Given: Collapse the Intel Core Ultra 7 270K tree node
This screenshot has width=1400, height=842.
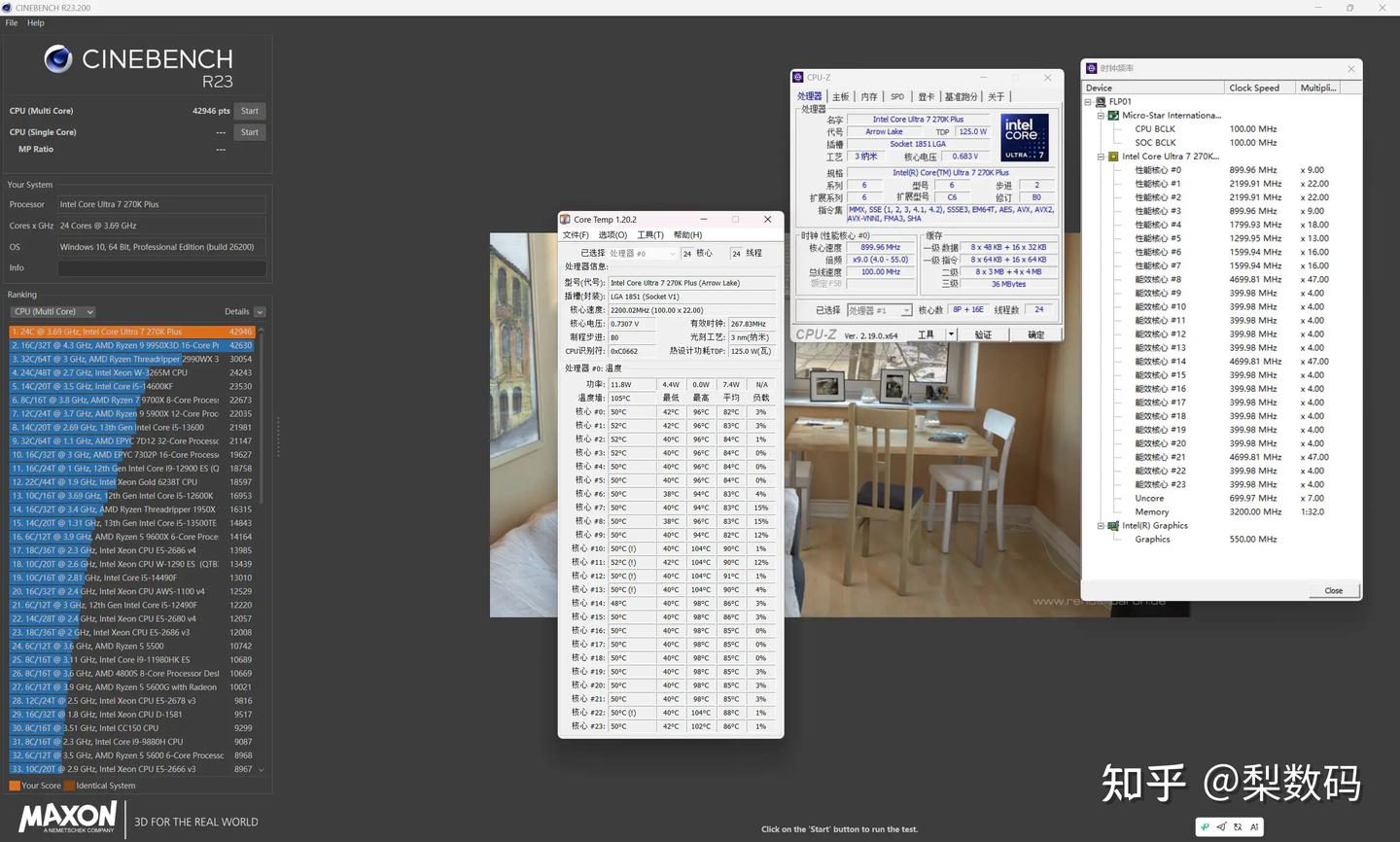Looking at the screenshot, I should tap(1101, 156).
